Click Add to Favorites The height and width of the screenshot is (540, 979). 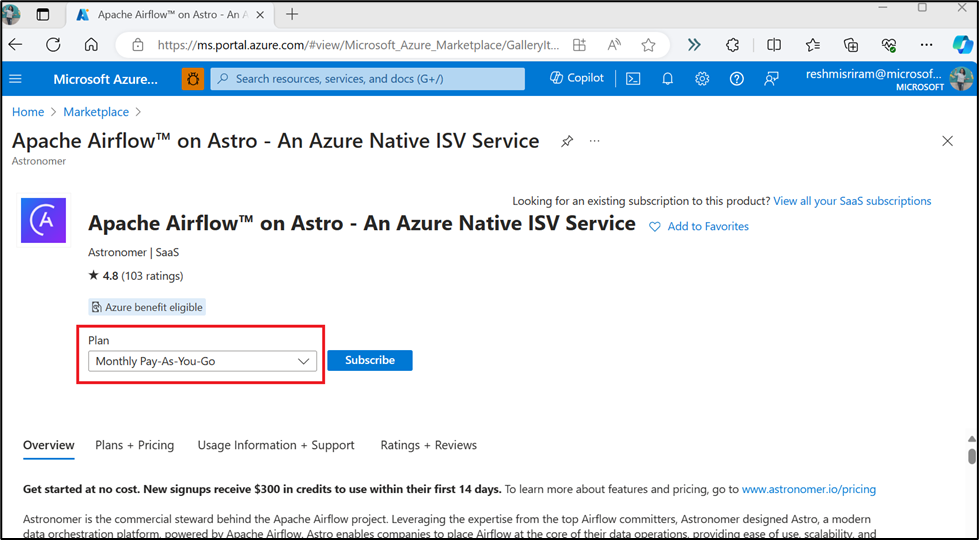(699, 227)
